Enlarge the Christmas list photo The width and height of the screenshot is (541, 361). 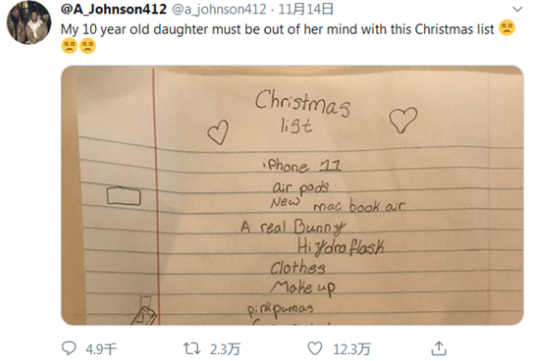click(292, 195)
